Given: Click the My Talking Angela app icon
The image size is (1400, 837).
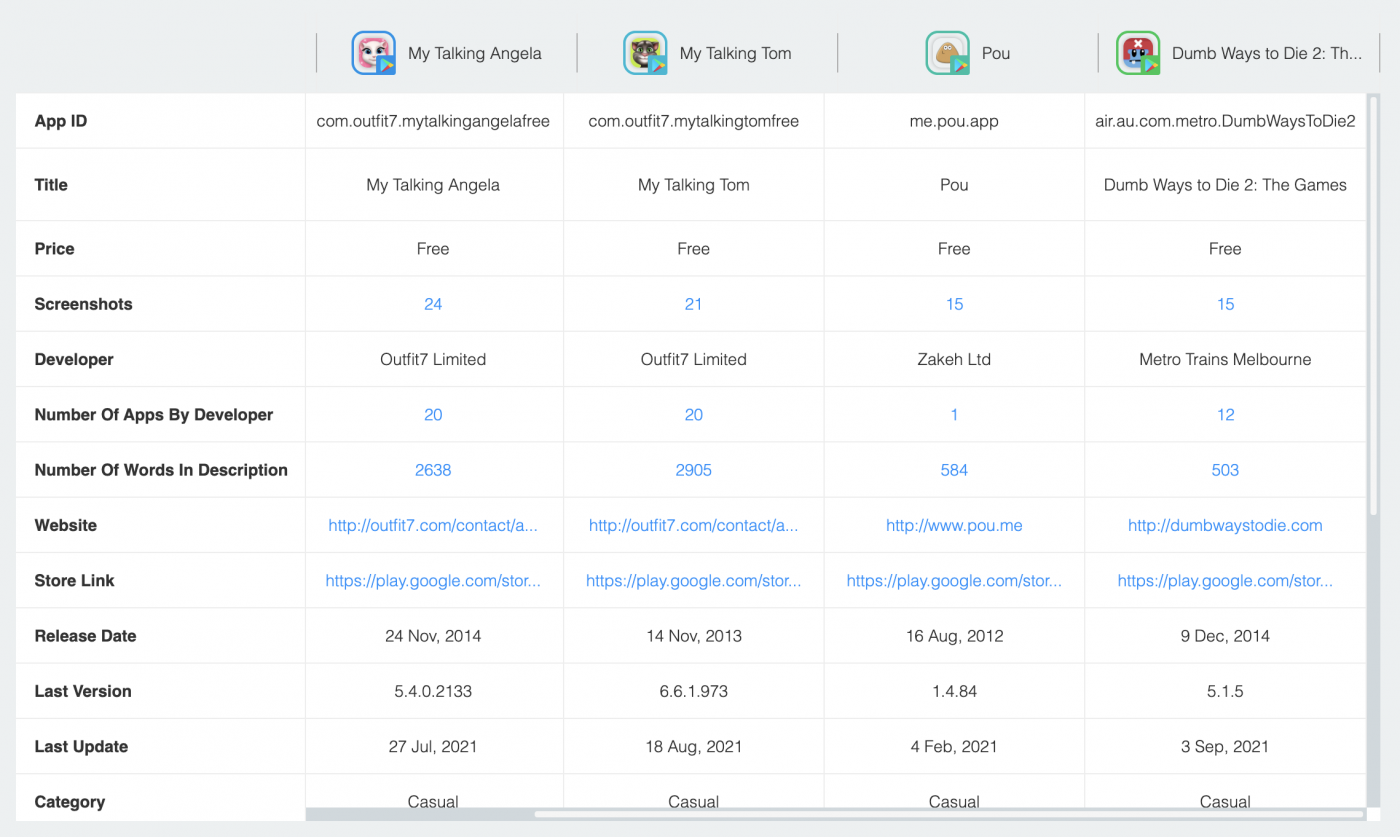Looking at the screenshot, I should tap(373, 53).
